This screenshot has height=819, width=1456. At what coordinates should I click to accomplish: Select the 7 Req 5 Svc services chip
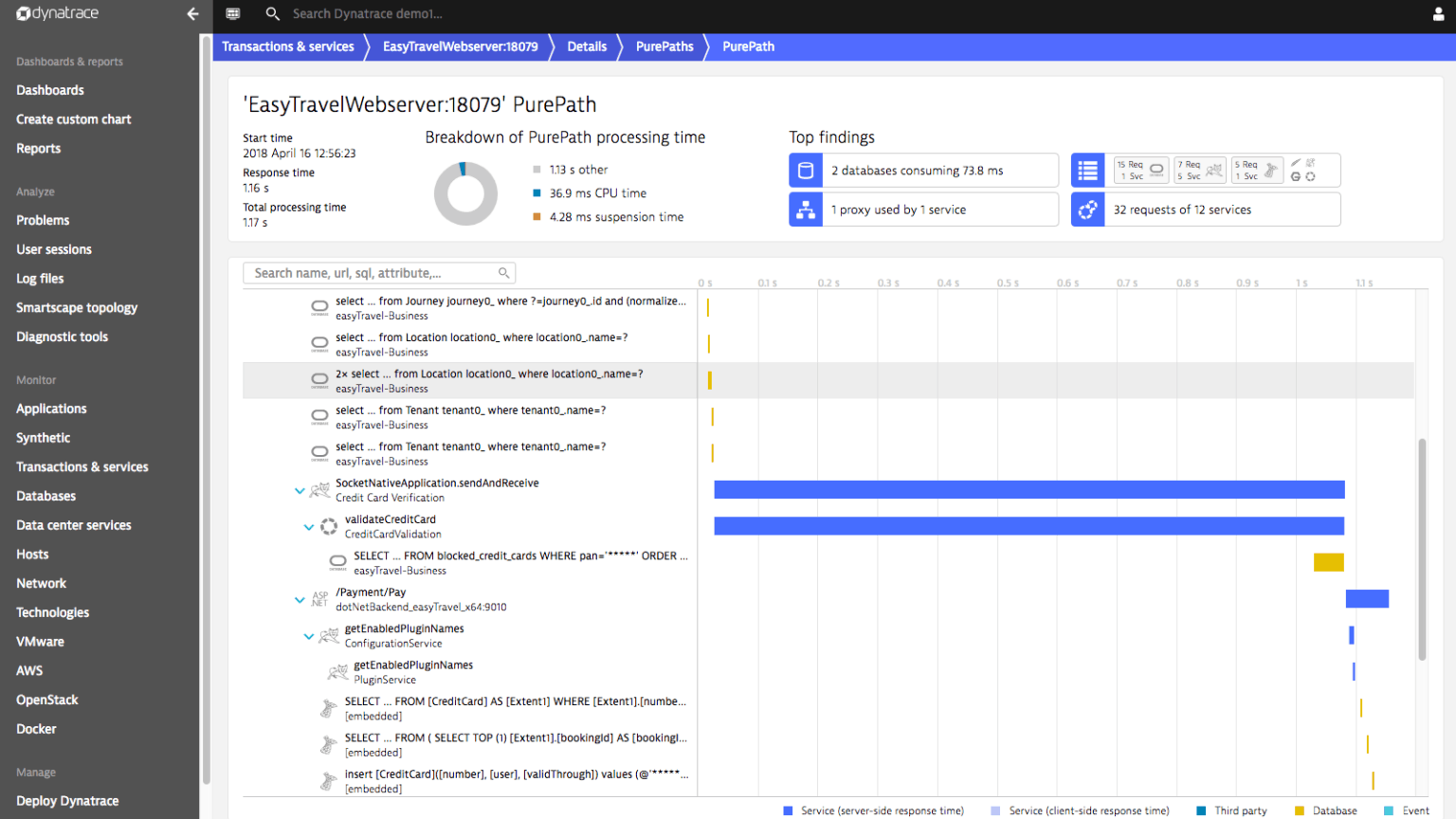(1199, 169)
